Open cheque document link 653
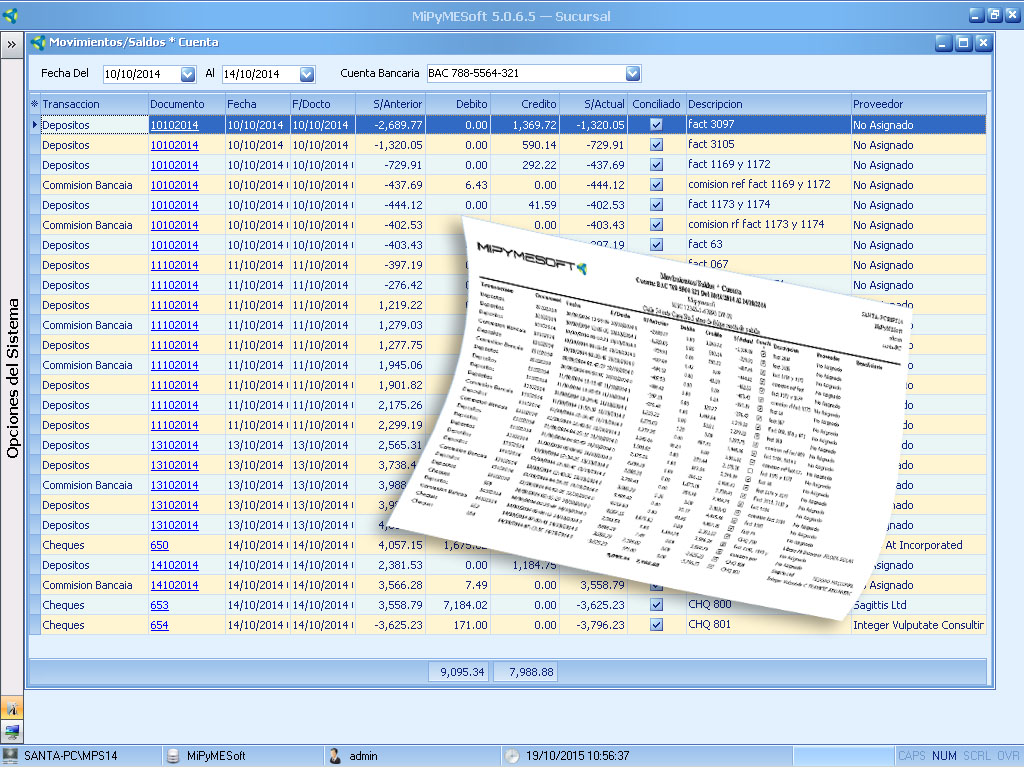Image resolution: width=1024 pixels, height=768 pixels. click(159, 605)
